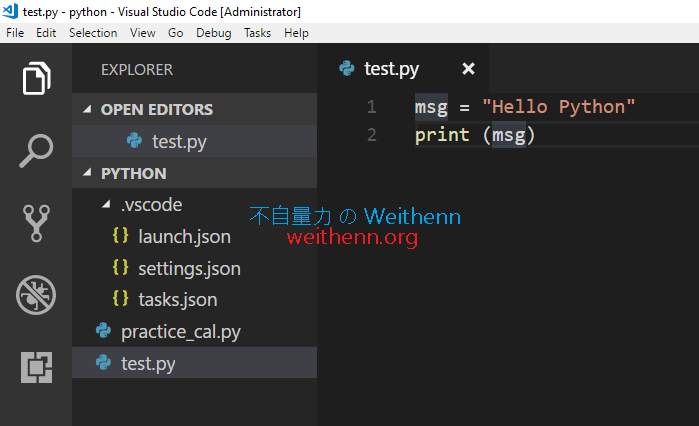
Task: Collapse the PYTHON folder section
Action: (88, 173)
